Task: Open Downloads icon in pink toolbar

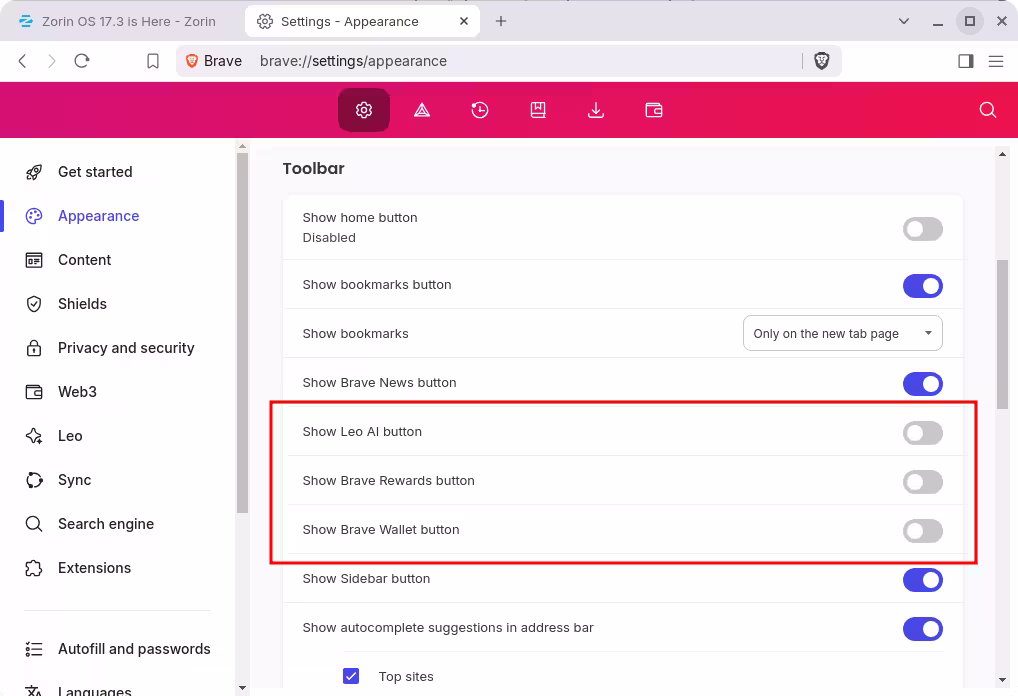Action: click(596, 110)
